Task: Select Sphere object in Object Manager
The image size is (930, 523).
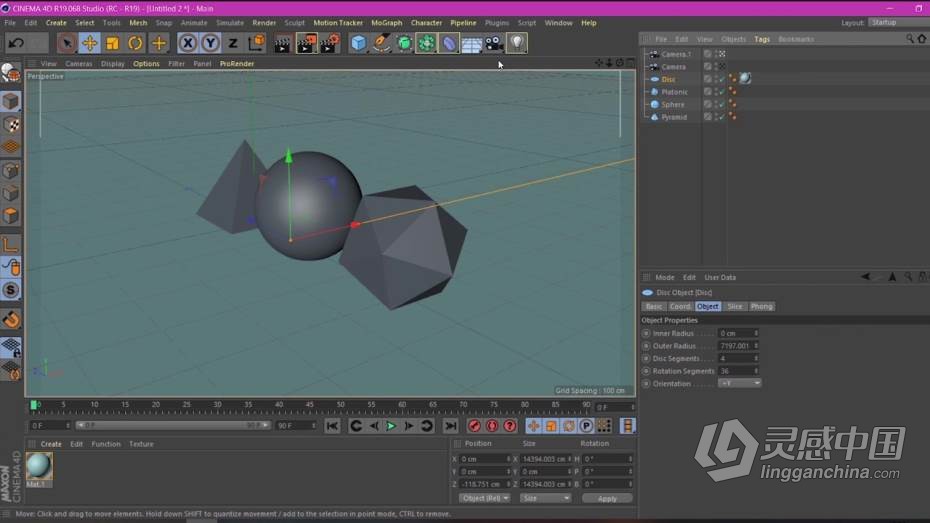Action: 673,104
